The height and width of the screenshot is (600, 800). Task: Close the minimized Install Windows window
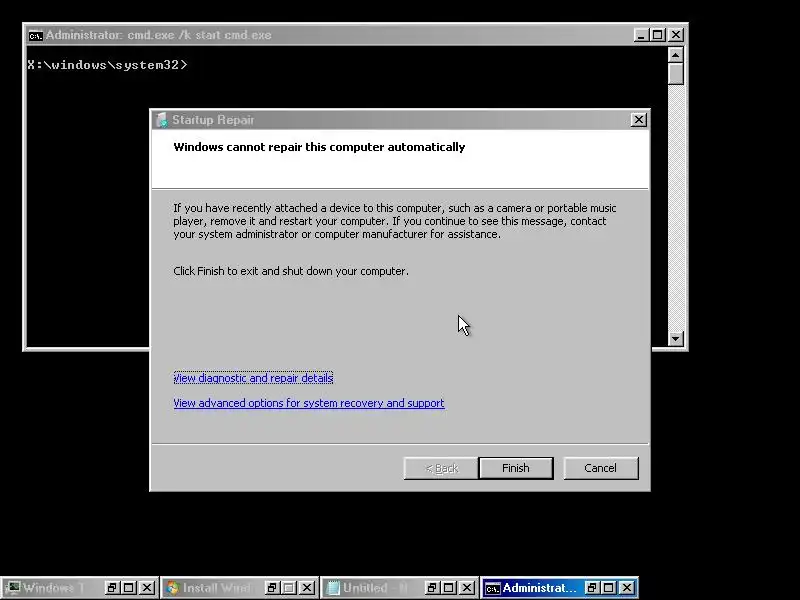tap(307, 588)
